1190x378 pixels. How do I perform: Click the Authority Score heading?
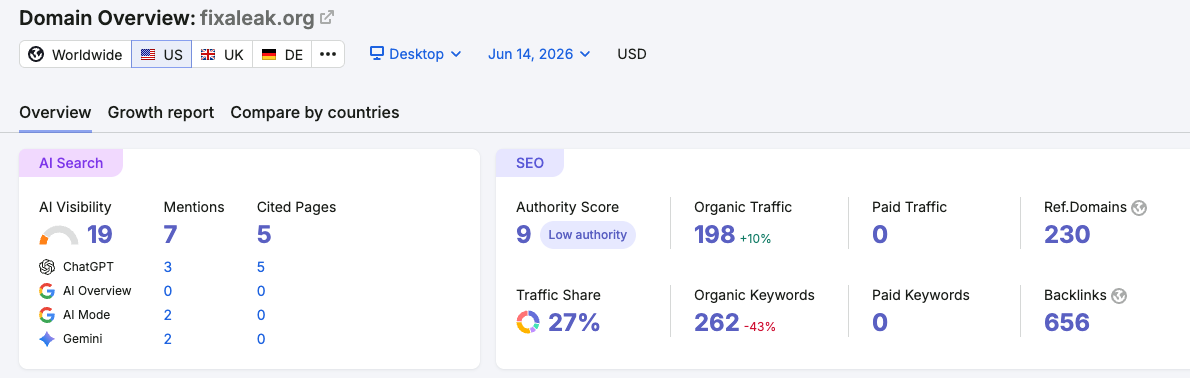tap(568, 207)
